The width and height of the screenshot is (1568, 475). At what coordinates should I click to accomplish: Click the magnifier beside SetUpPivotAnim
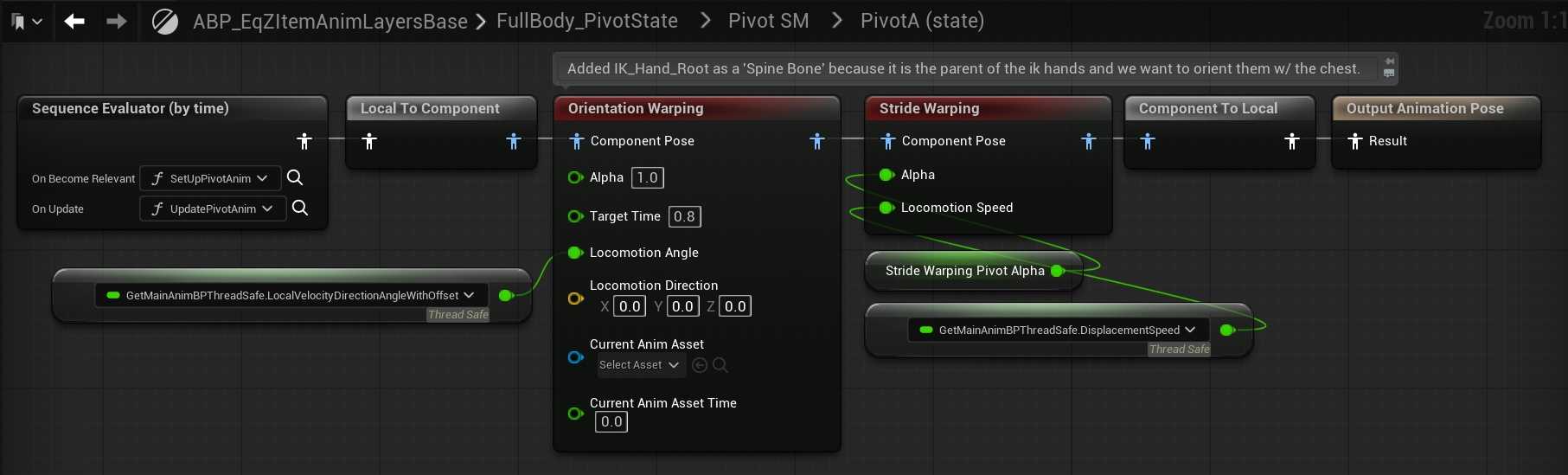(295, 177)
